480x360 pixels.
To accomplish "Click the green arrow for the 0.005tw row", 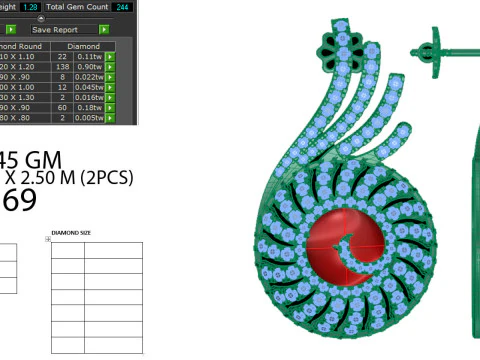I will tap(110, 118).
